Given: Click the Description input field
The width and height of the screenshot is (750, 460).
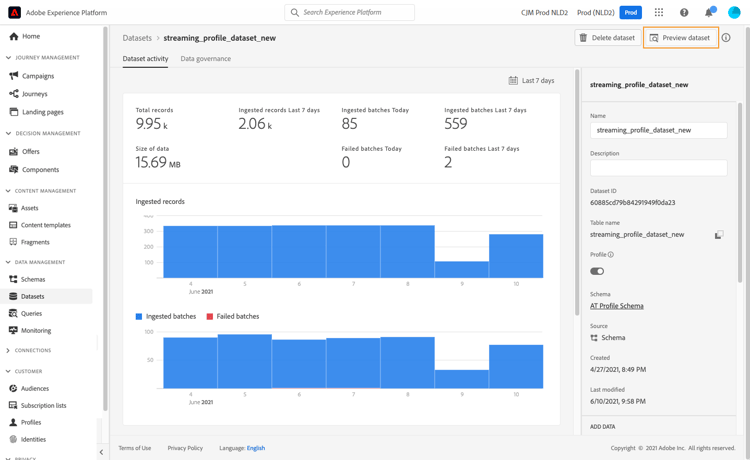Looking at the screenshot, I should [x=659, y=168].
